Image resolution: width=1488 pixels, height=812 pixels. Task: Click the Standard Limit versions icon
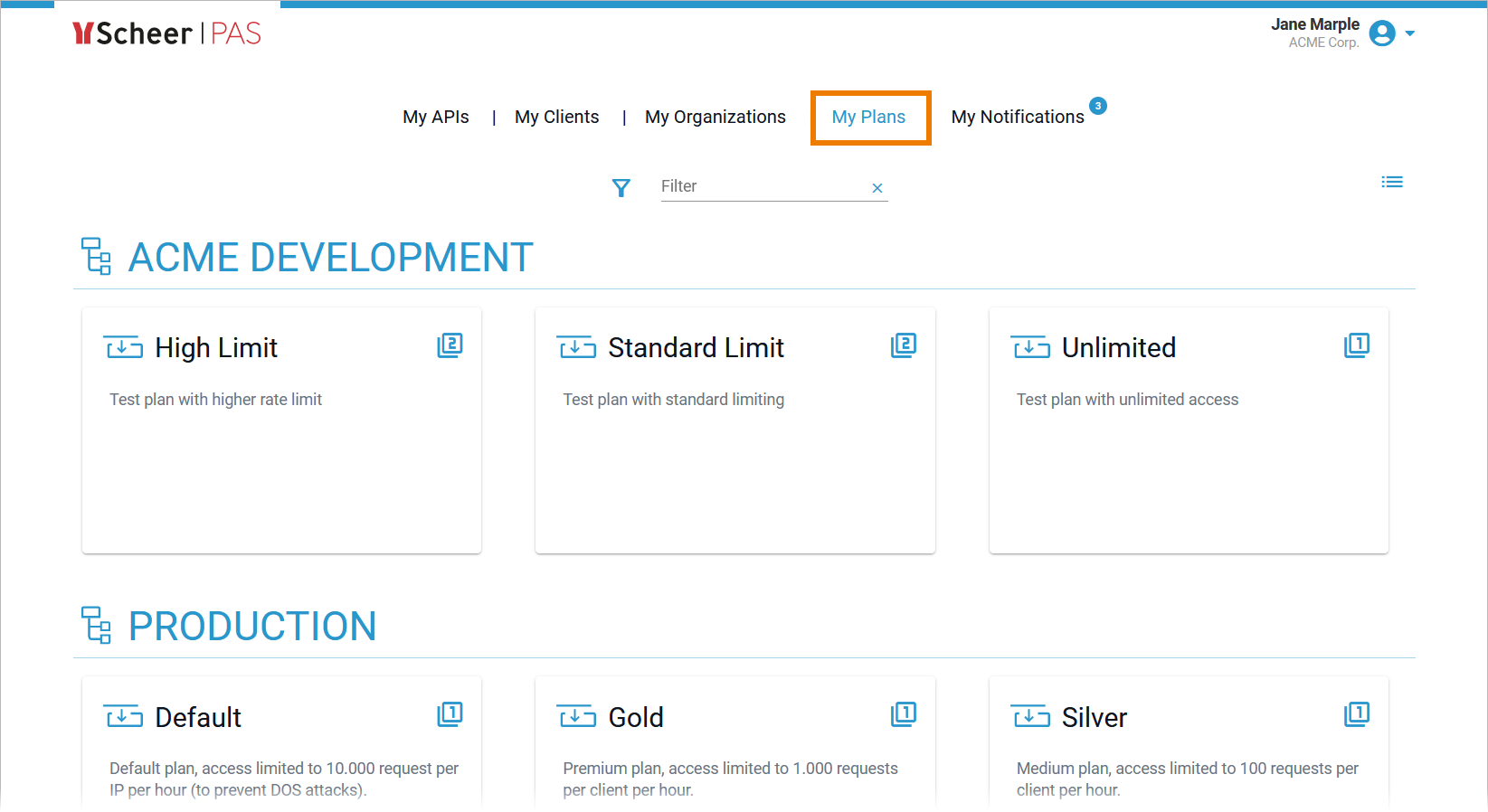pyautogui.click(x=903, y=345)
